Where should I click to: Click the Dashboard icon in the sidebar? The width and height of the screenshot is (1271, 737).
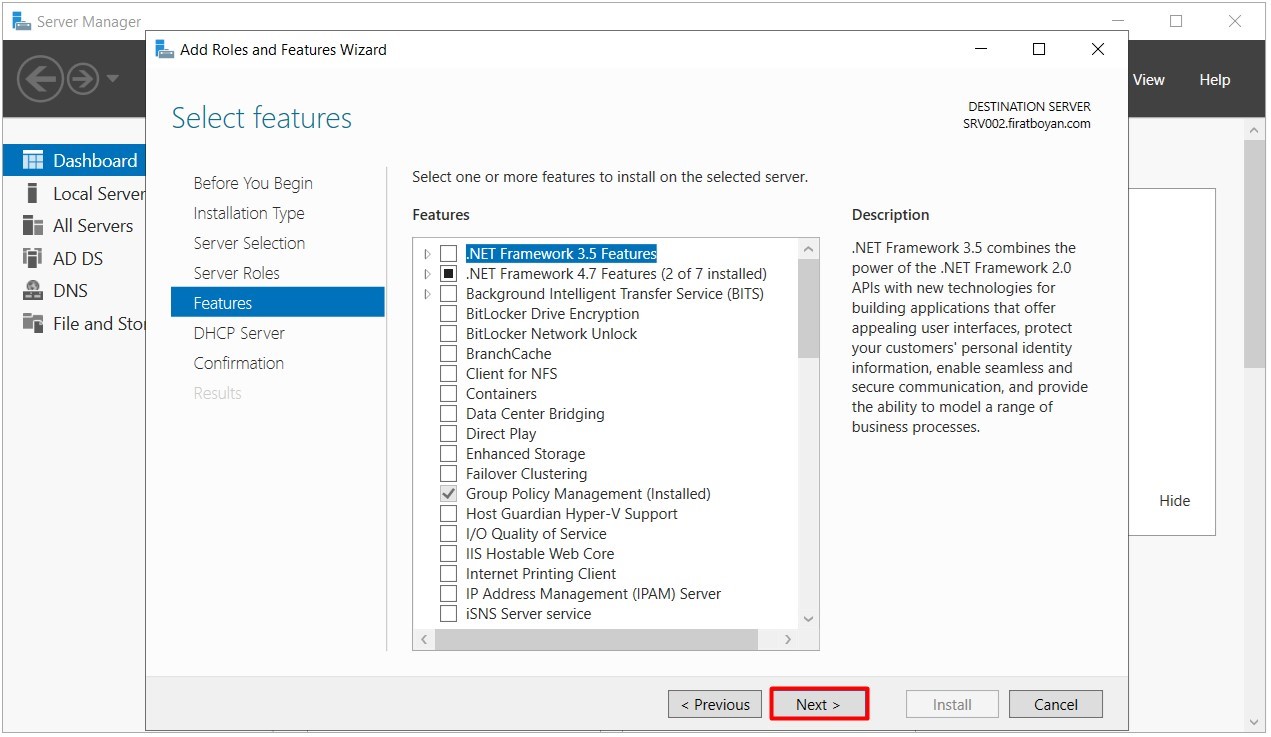click(x=33, y=160)
